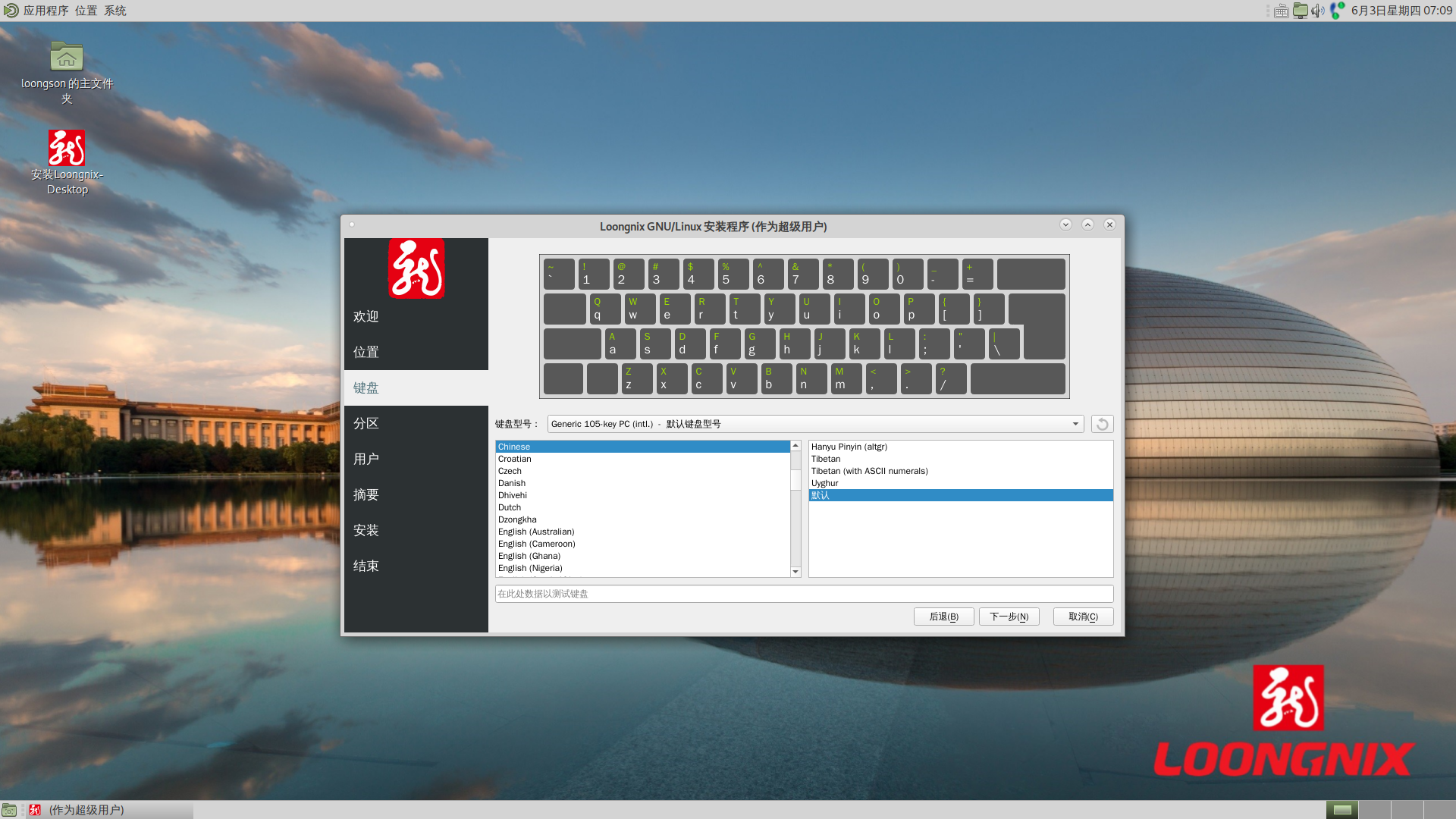Open the 应用程序 menu
This screenshot has width=1456, height=819.
pyautogui.click(x=45, y=11)
